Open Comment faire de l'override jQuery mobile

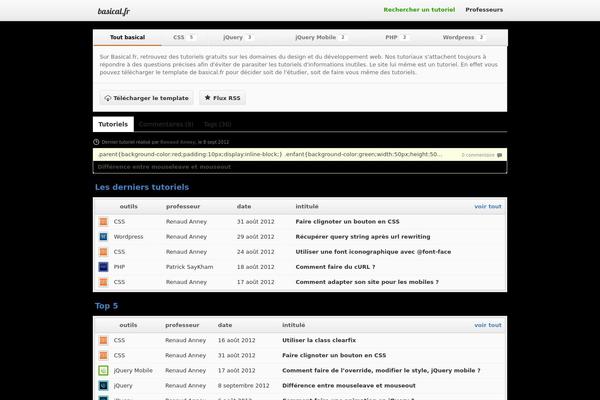coord(381,371)
